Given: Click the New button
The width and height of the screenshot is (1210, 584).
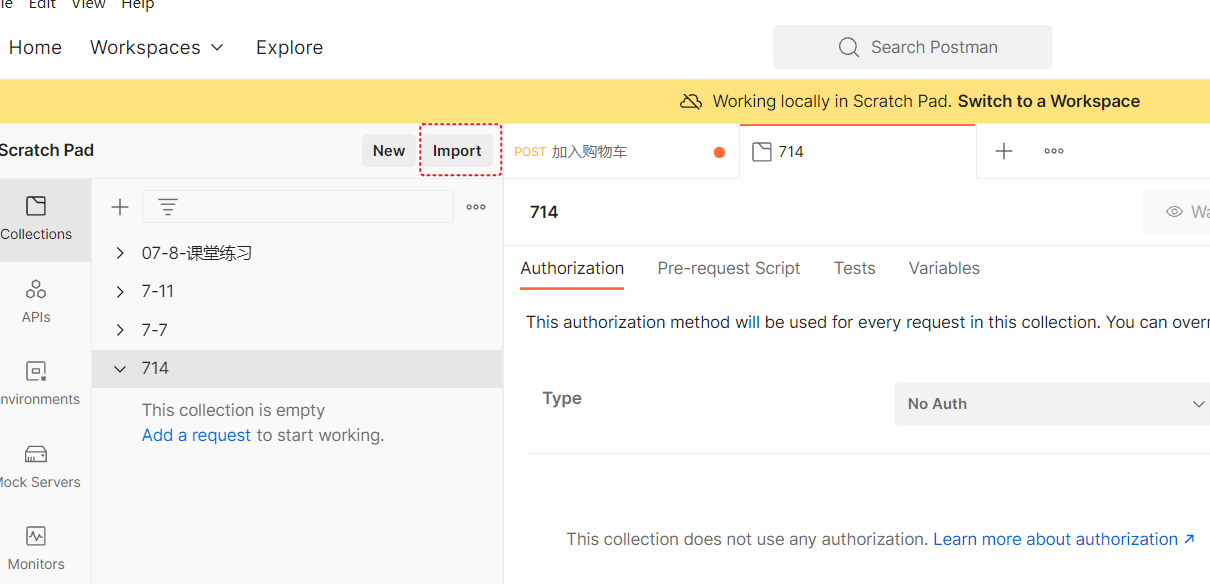Looking at the screenshot, I should (389, 151).
